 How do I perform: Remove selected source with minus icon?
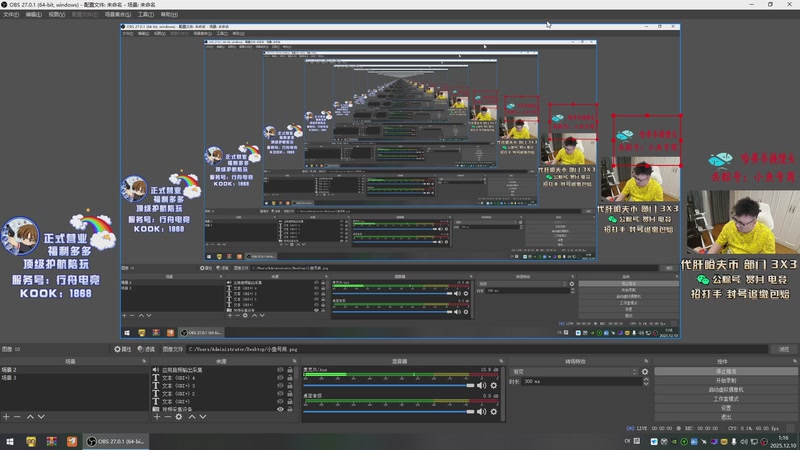167,417
